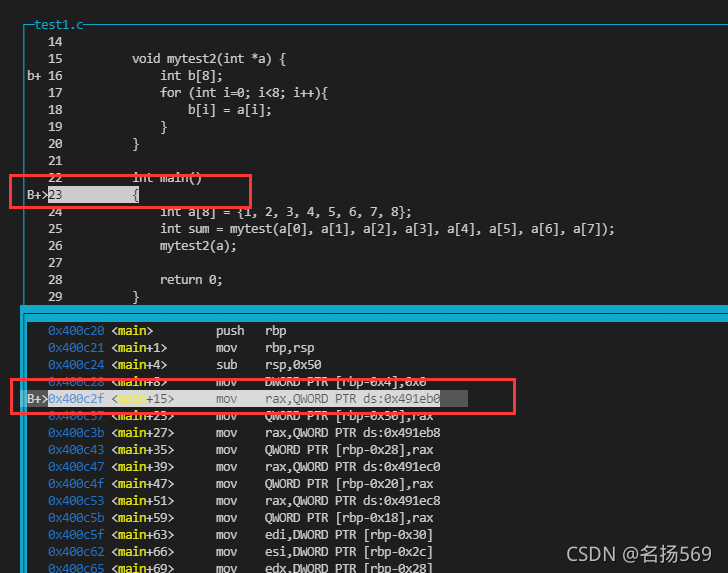
Task: Click address 0x400c2f on highlighted assembly row
Action: pyautogui.click(x=76, y=399)
